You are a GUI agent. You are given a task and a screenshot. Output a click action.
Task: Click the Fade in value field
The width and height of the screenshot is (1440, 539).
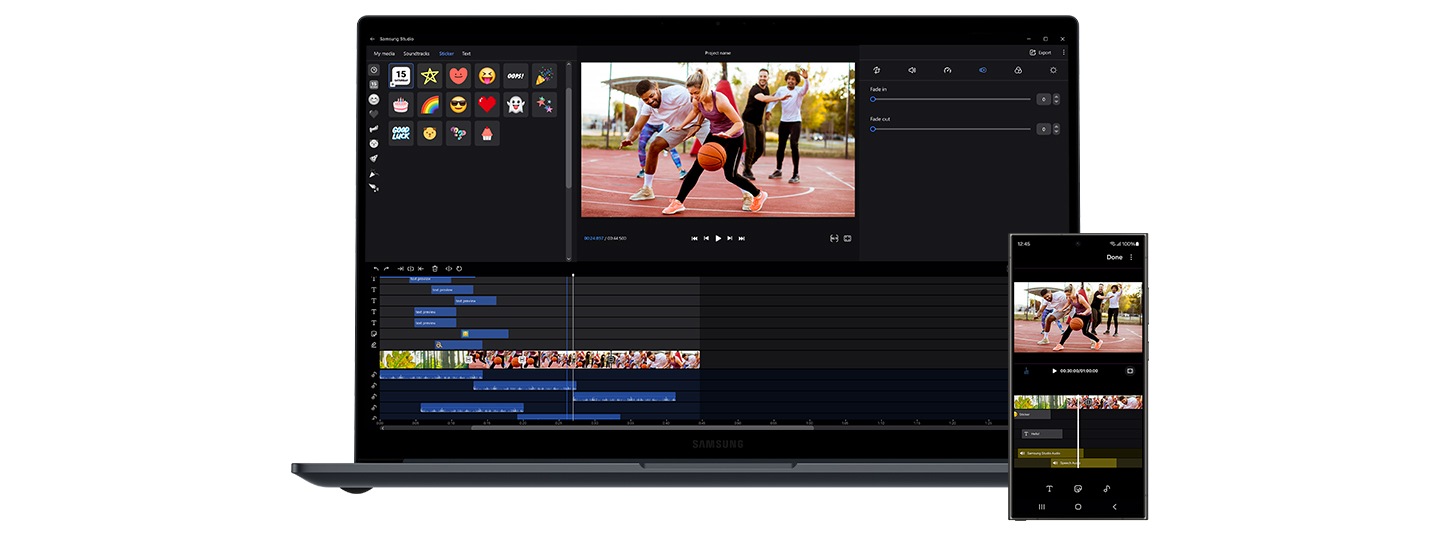(1043, 99)
